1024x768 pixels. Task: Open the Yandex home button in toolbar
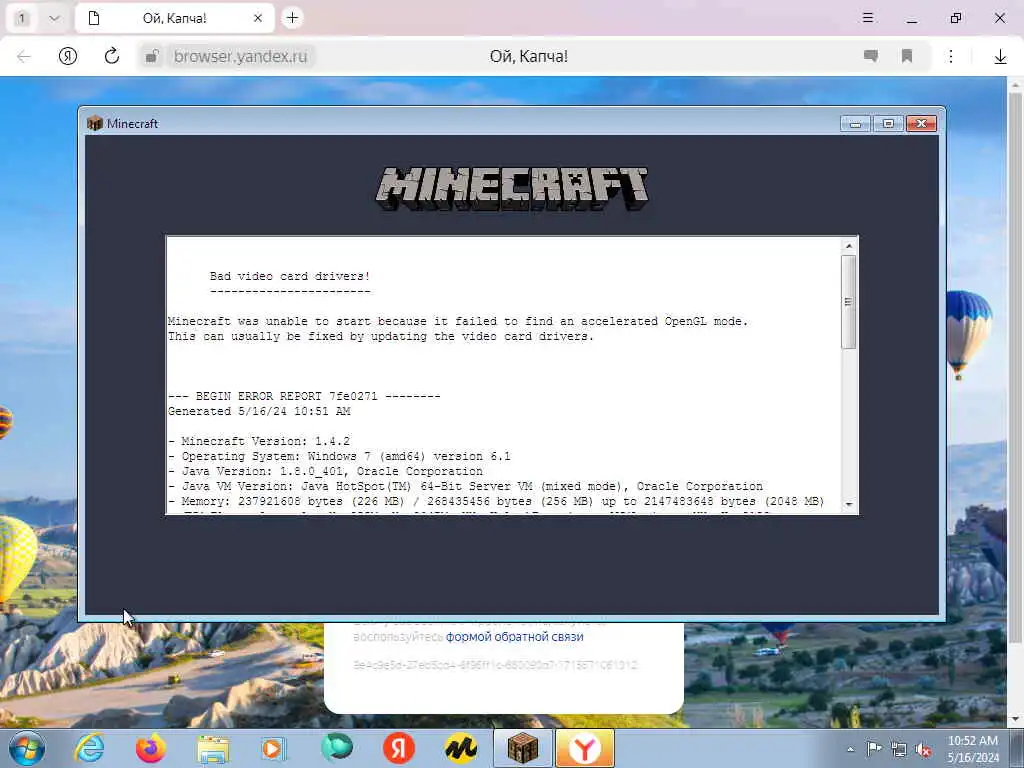(x=68, y=56)
